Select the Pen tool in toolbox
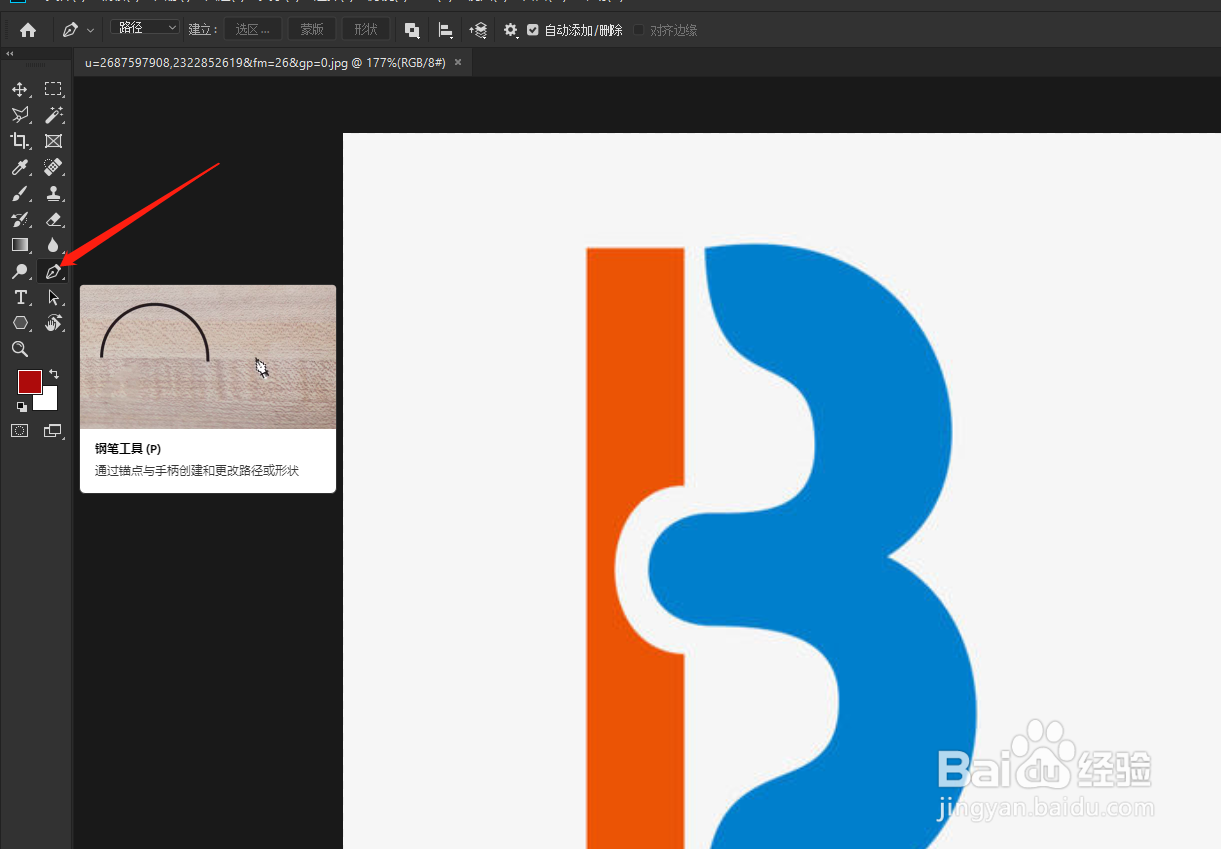Screen dimensions: 1221x849 click(53, 272)
